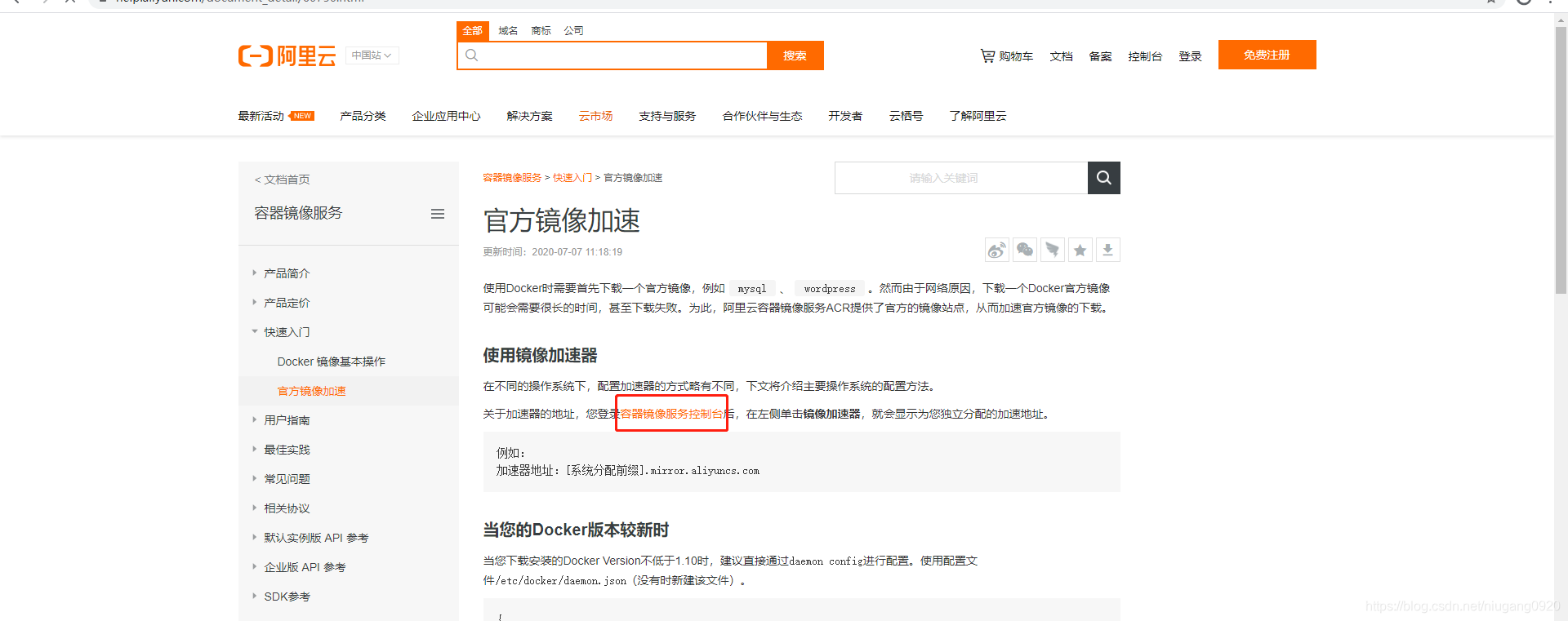1568x621 pixels.
Task: Share via the bird share icon
Action: (1053, 250)
